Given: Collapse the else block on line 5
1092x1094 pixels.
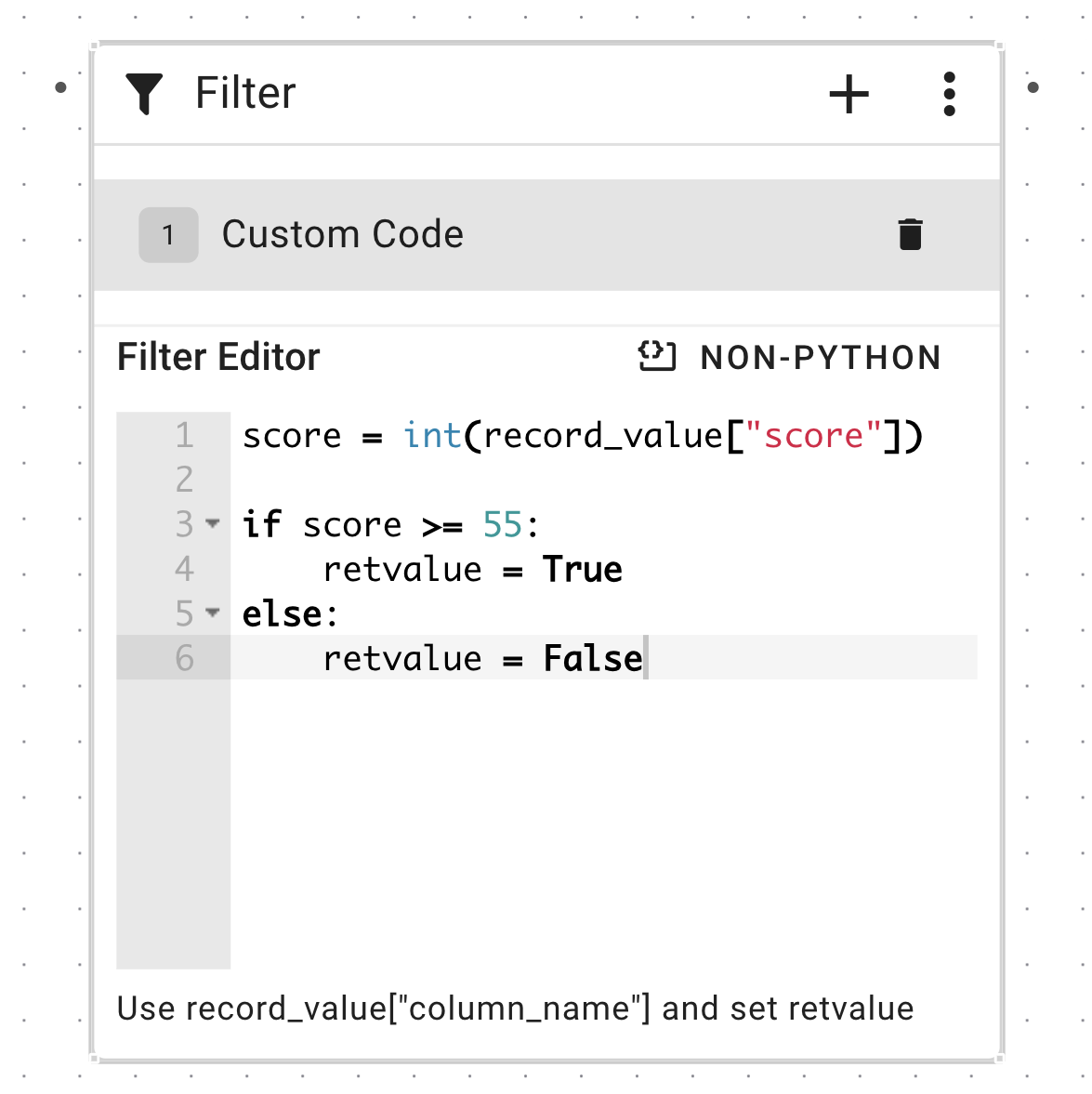Looking at the screenshot, I should (213, 613).
